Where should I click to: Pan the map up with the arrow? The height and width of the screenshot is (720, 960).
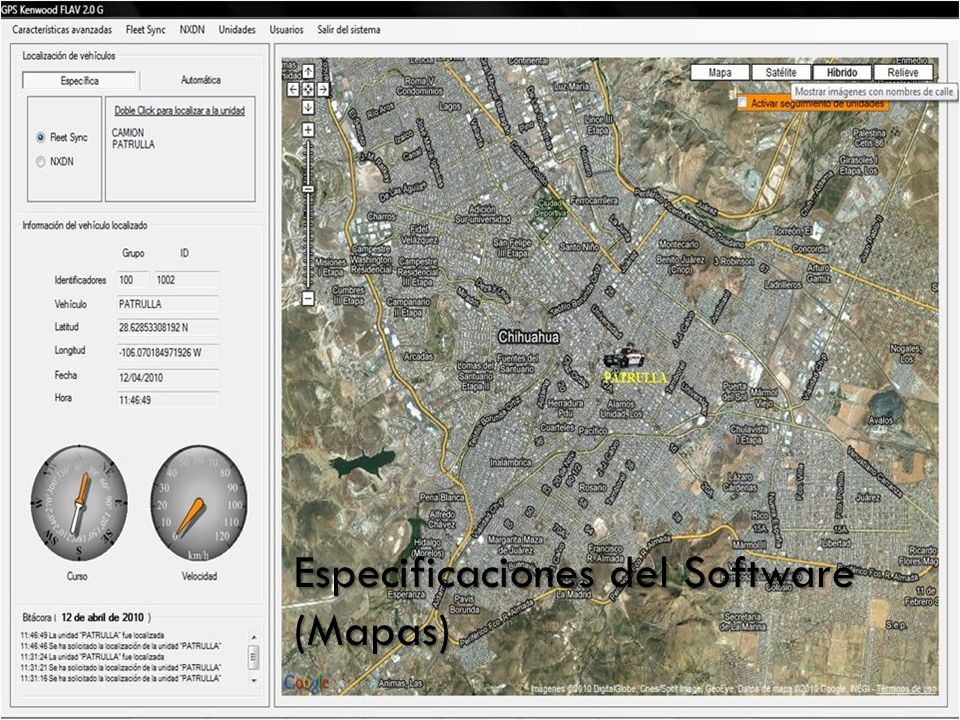coord(308,72)
